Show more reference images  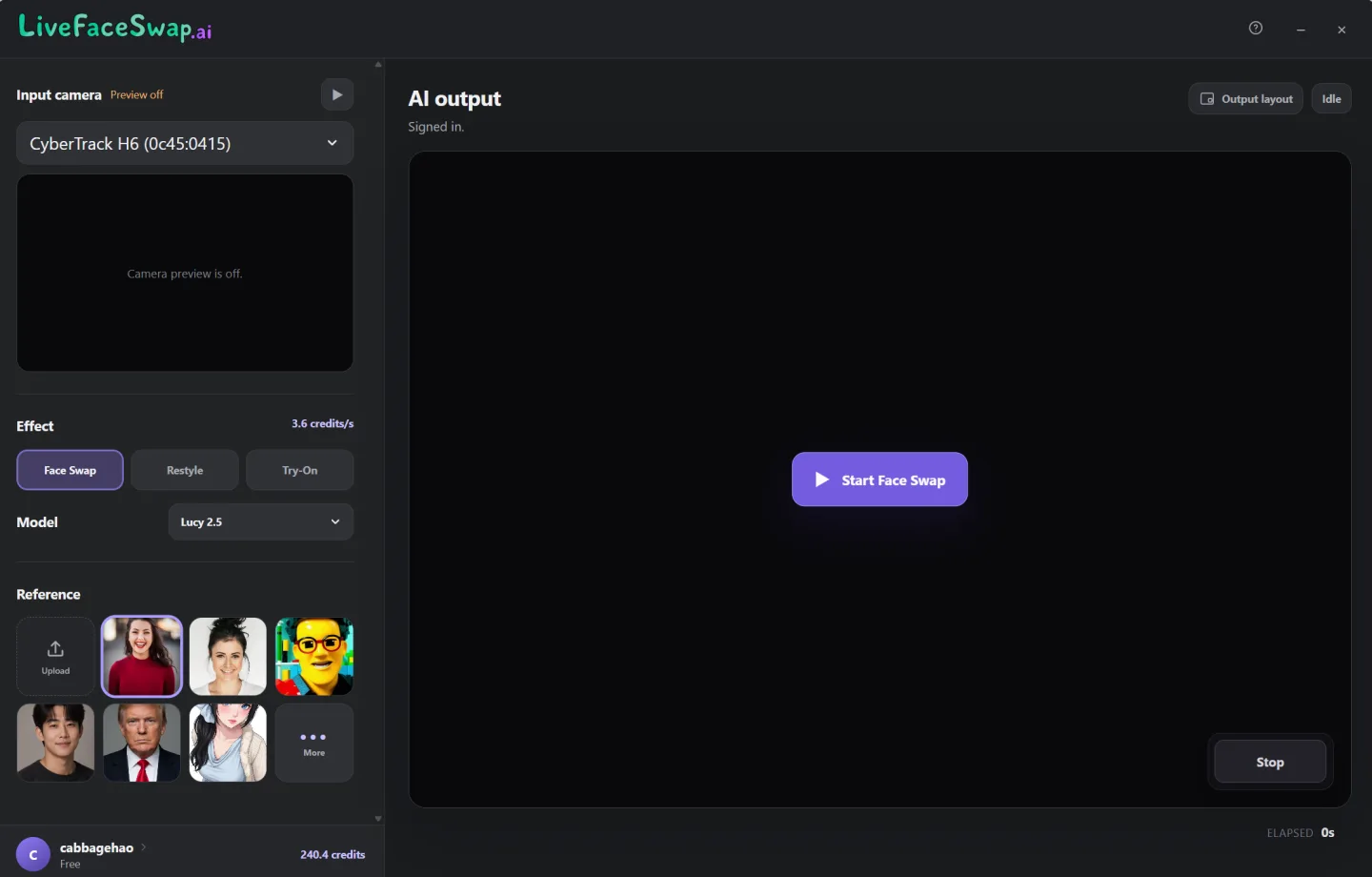point(314,743)
